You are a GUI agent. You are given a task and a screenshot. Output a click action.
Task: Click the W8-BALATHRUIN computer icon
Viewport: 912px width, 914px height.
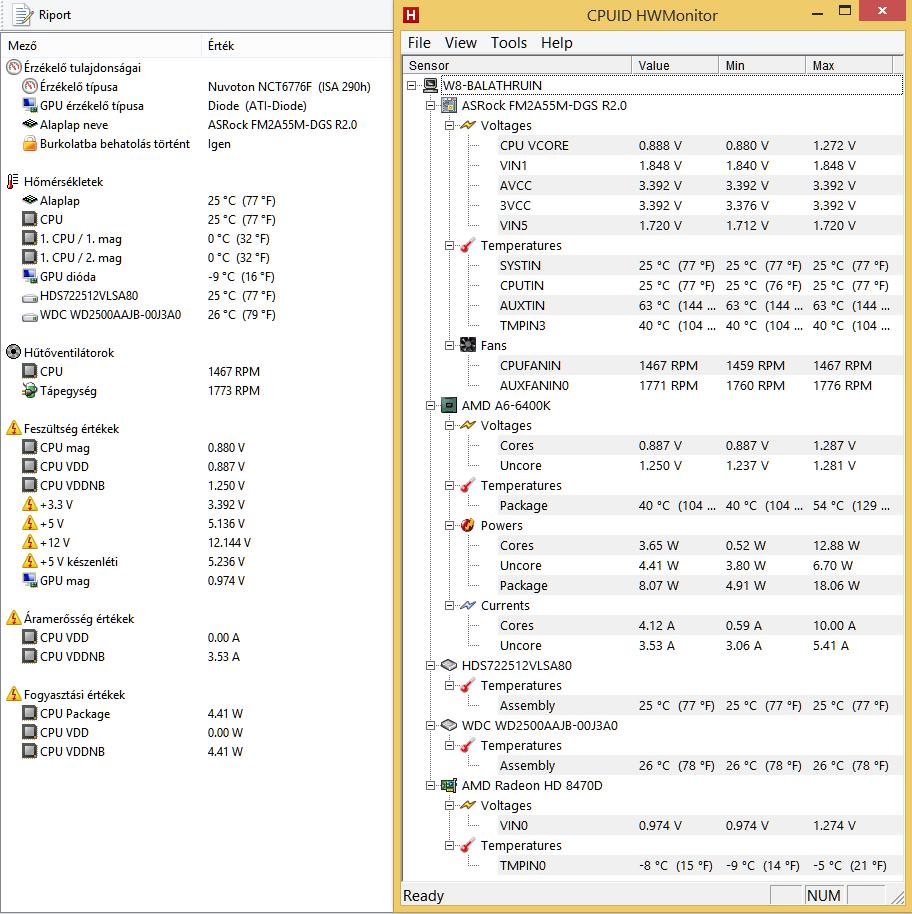coord(430,86)
